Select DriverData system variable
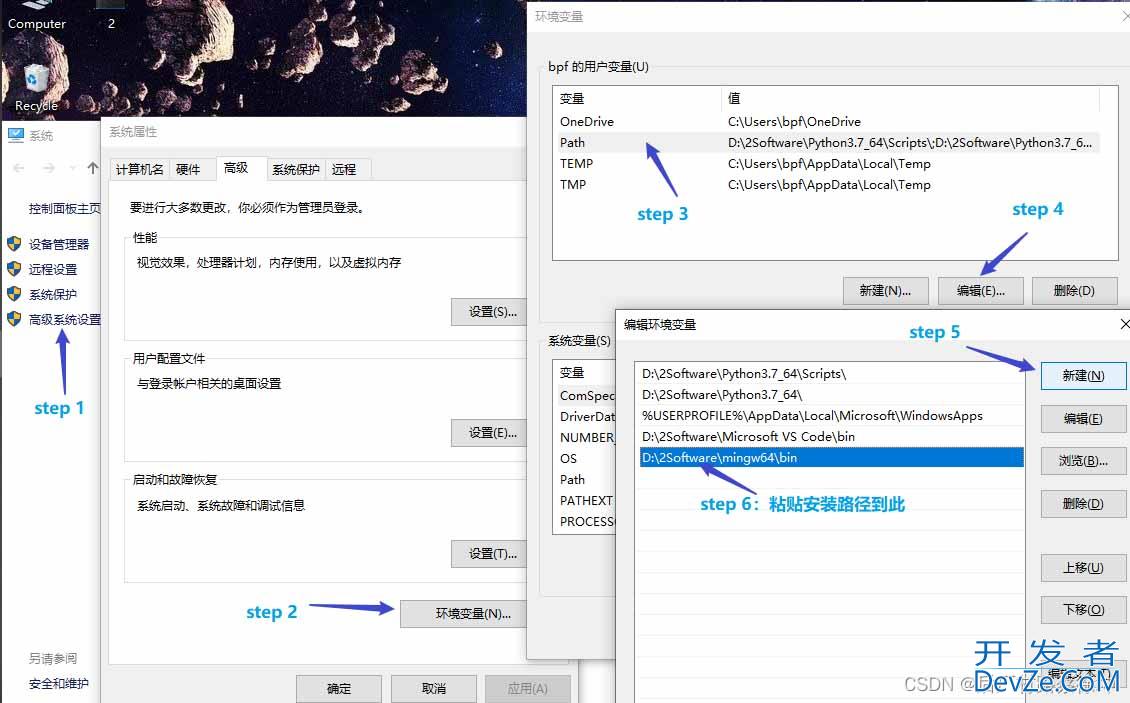This screenshot has height=703, width=1130. 586,416
